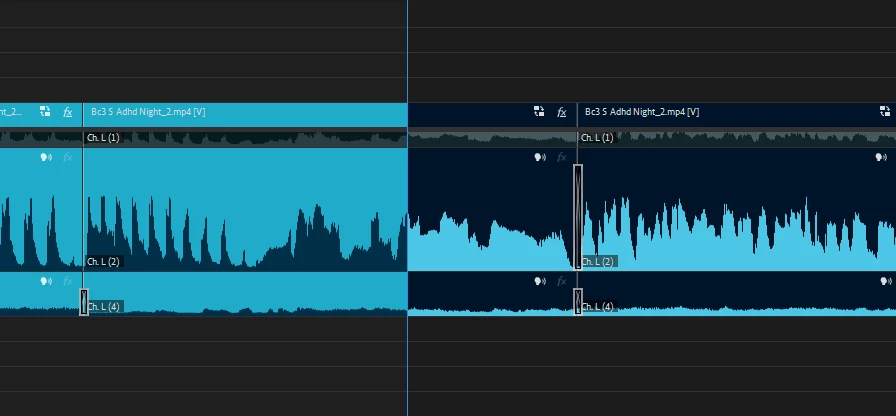The image size is (896, 416).
Task: Open the fx badge on the dark video clip after the playhead
Action: tap(562, 112)
